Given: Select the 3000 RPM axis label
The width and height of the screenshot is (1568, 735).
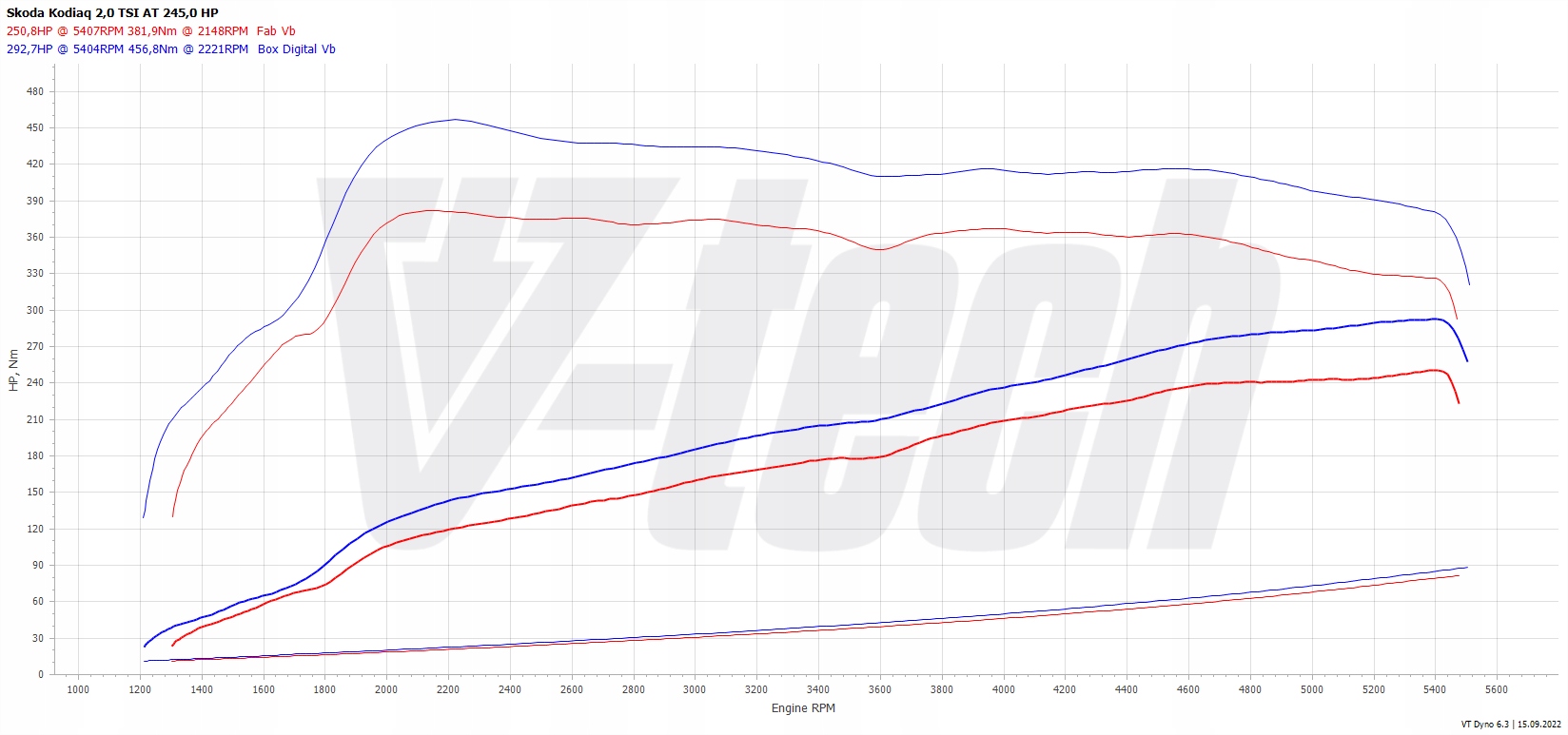Looking at the screenshot, I should coord(695,689).
